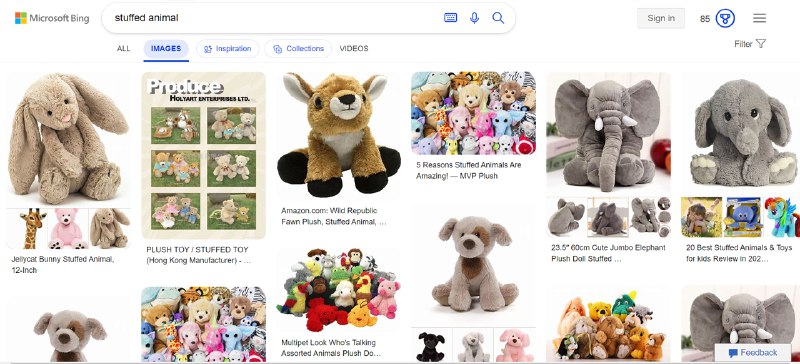Open the rainbow pony plush small thumbnail
Image resolution: width=800 pixels, height=364 pixels.
[x=782, y=217]
